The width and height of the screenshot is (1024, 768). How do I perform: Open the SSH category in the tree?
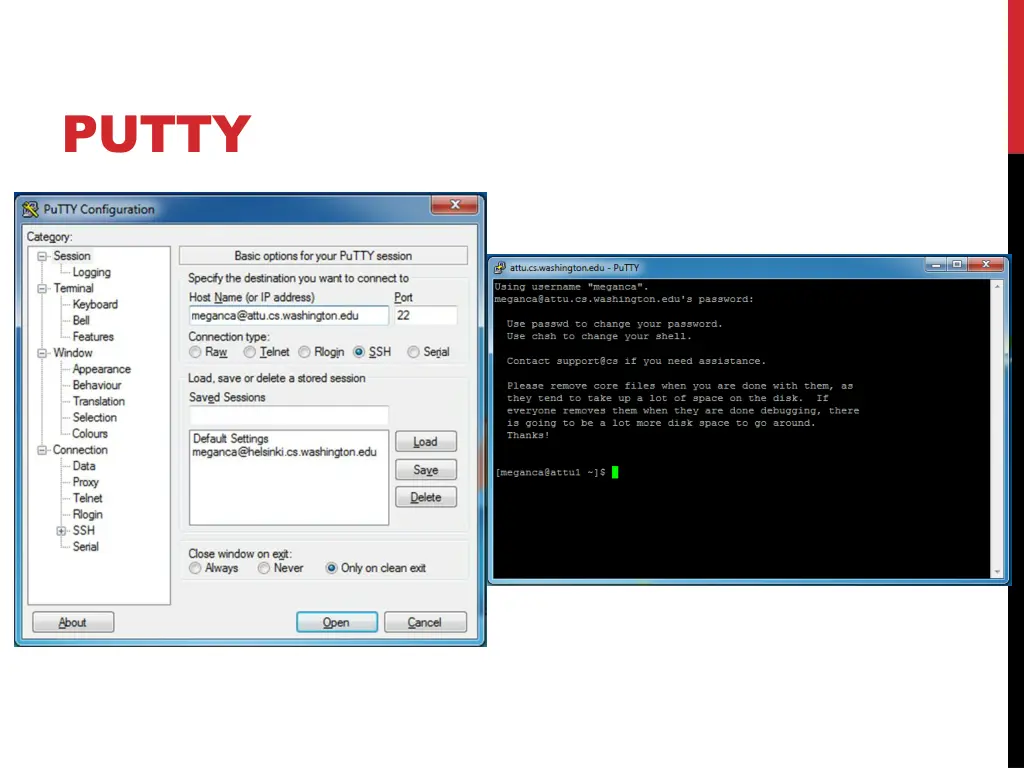tap(84, 530)
